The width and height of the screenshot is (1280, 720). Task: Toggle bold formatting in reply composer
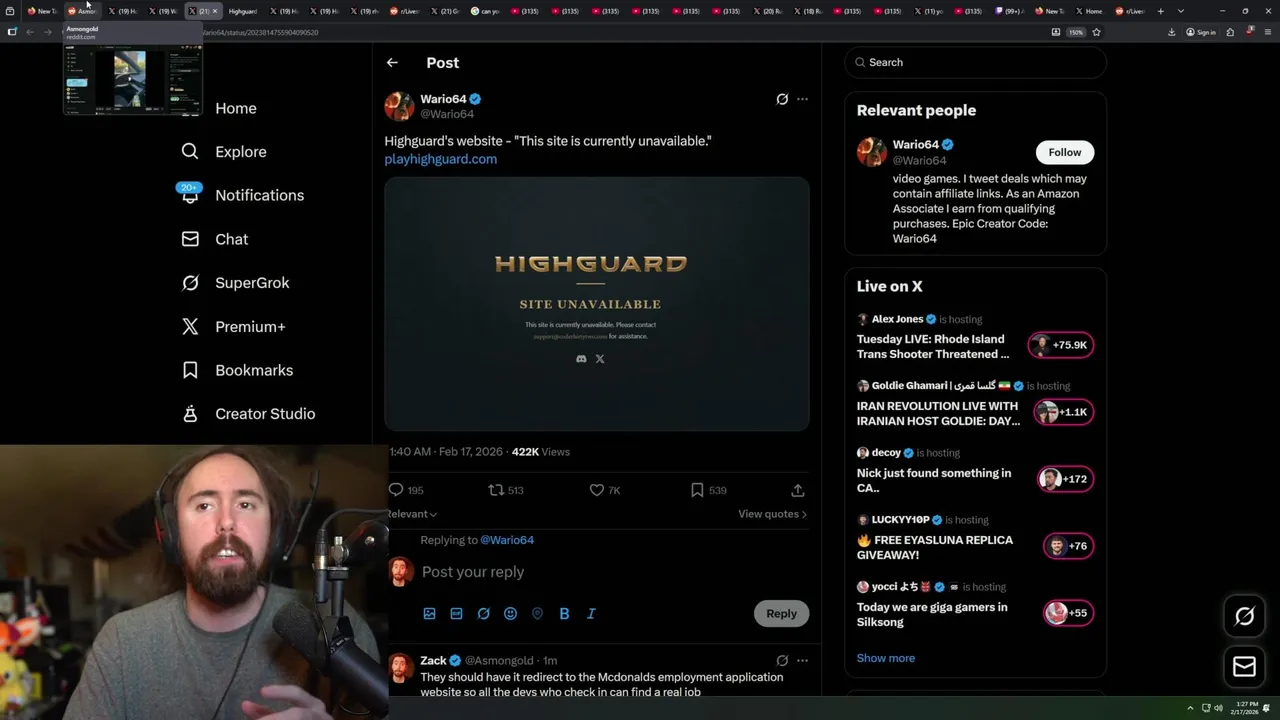[x=564, y=613]
